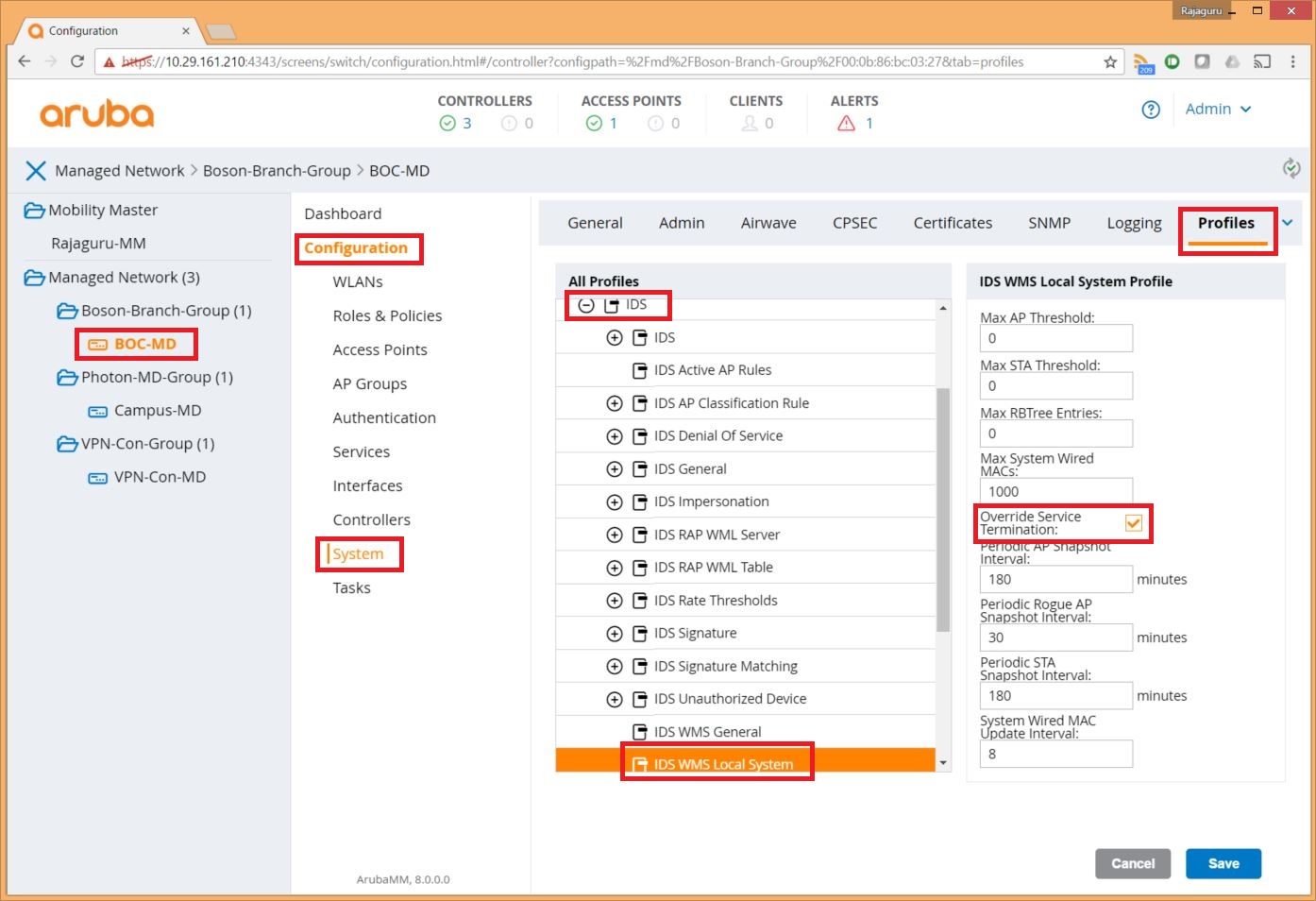Screen dimensions: 1316x901
Task: Click the VPN-Con-Group folder icon
Action: (67, 444)
